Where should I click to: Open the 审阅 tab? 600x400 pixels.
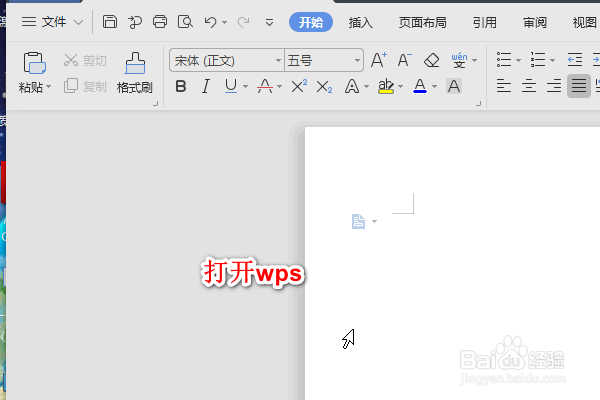(x=535, y=23)
